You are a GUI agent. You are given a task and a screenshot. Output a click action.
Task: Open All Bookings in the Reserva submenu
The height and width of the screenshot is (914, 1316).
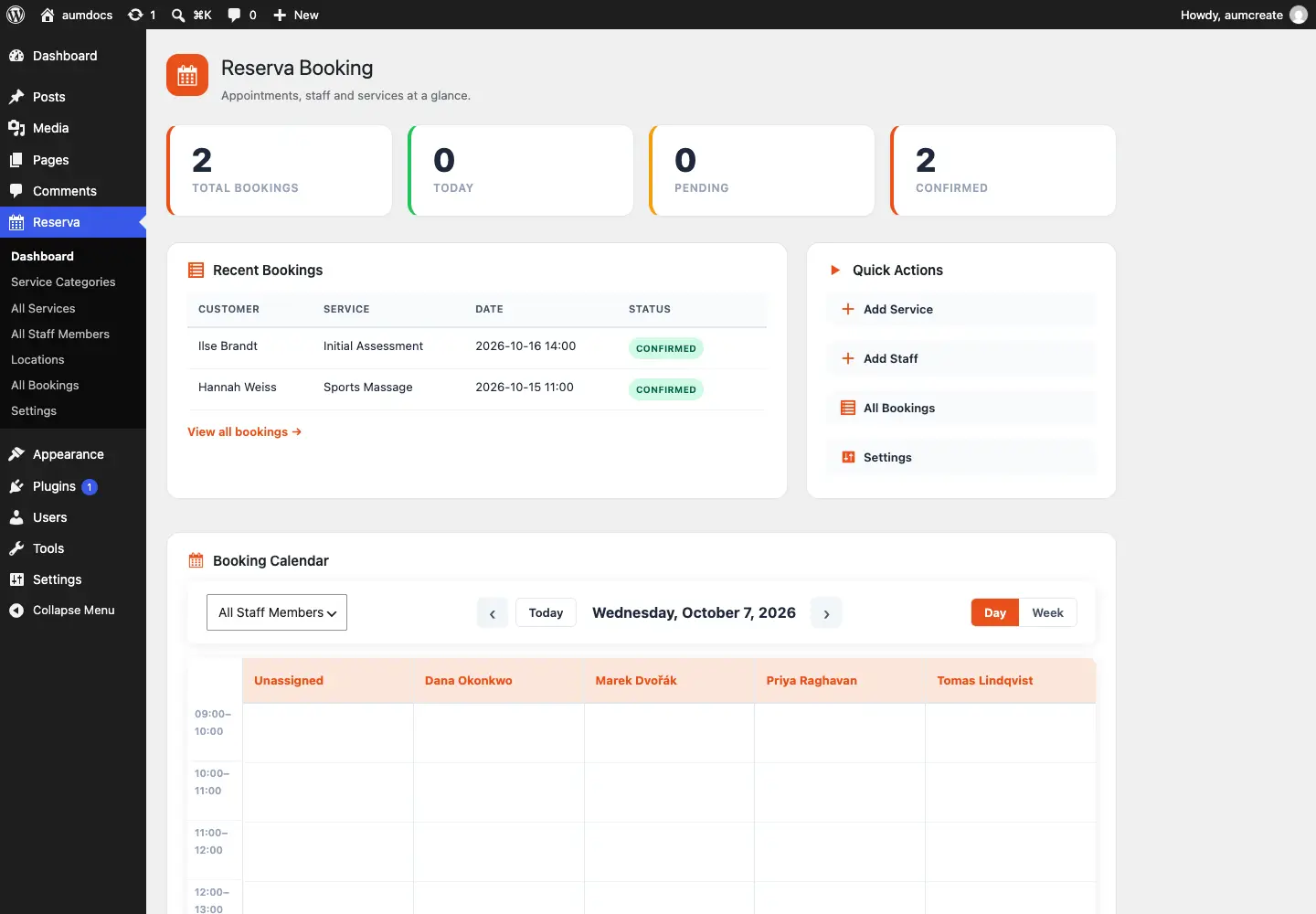pyautogui.click(x=45, y=386)
